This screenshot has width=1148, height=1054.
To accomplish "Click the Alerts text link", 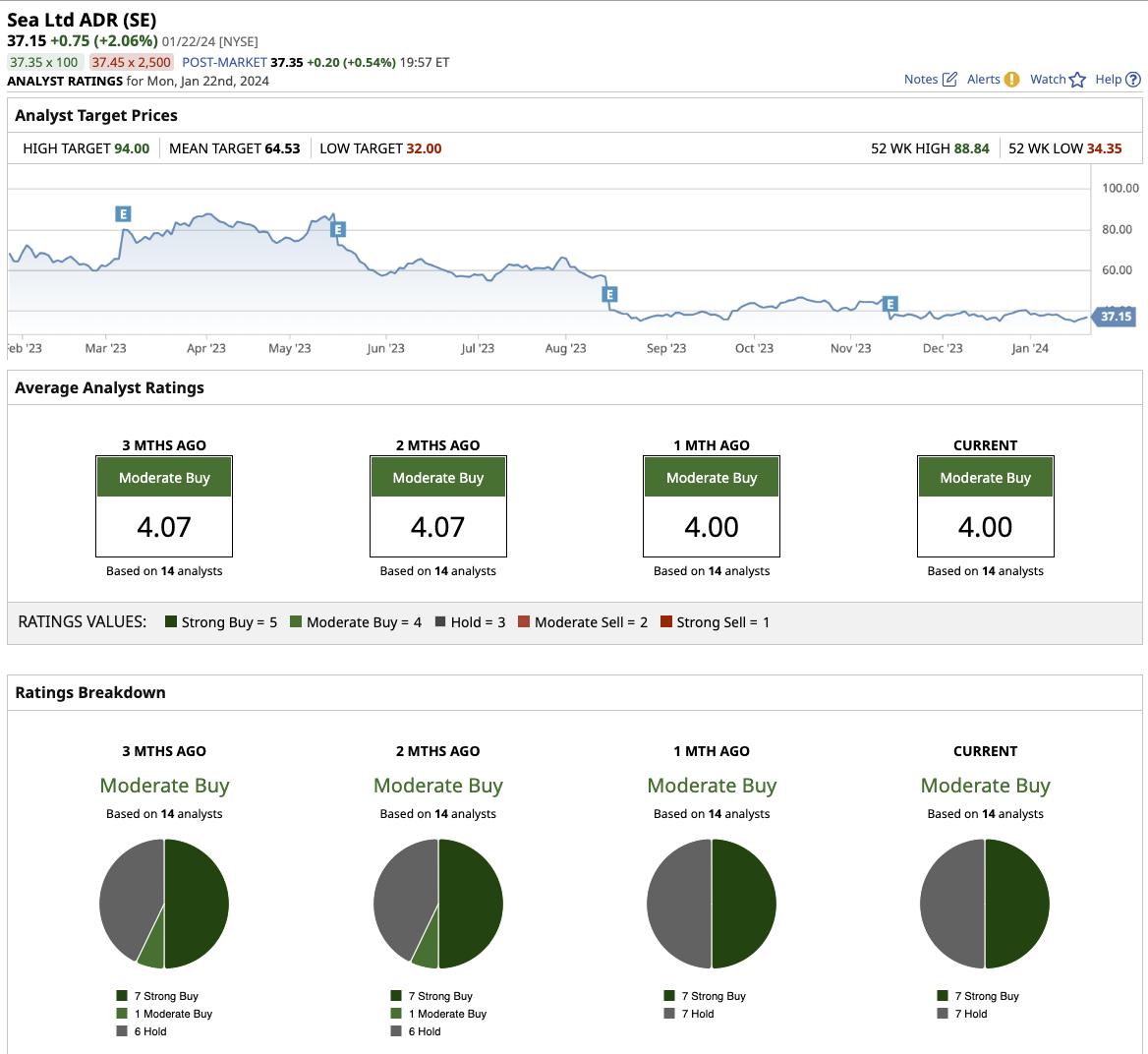I will click(983, 80).
